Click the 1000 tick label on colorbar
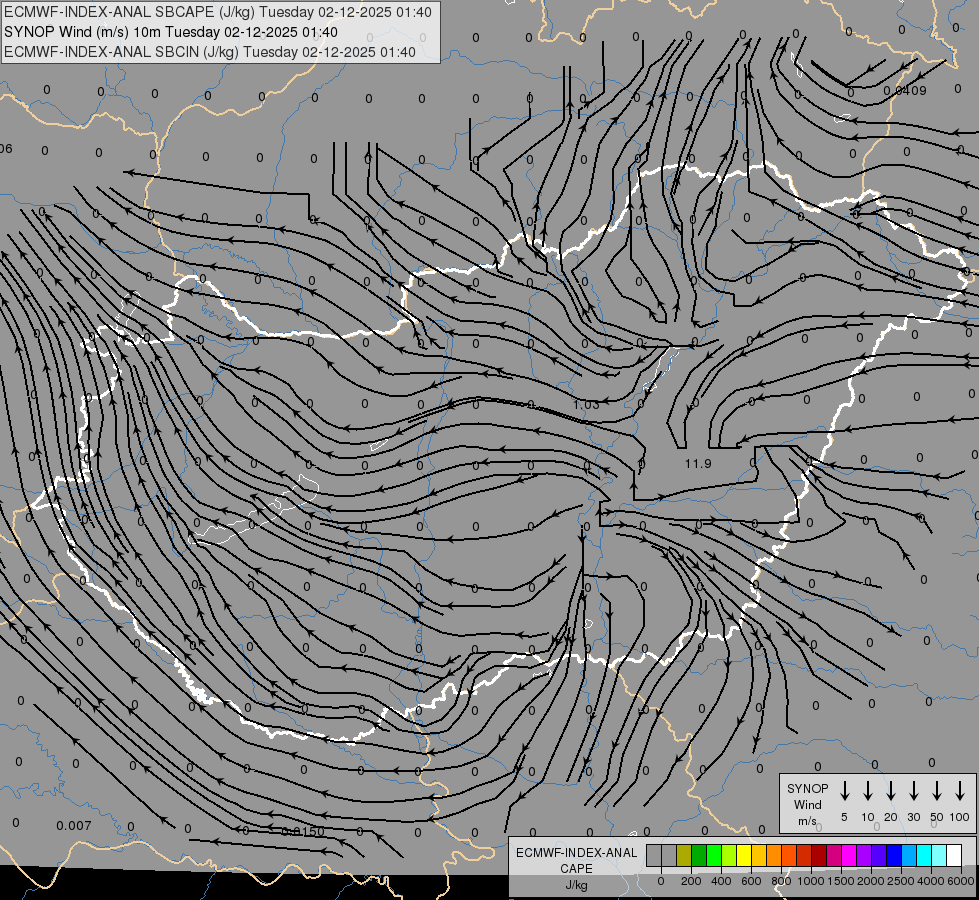The width and height of the screenshot is (979, 900). pyautogui.click(x=811, y=881)
